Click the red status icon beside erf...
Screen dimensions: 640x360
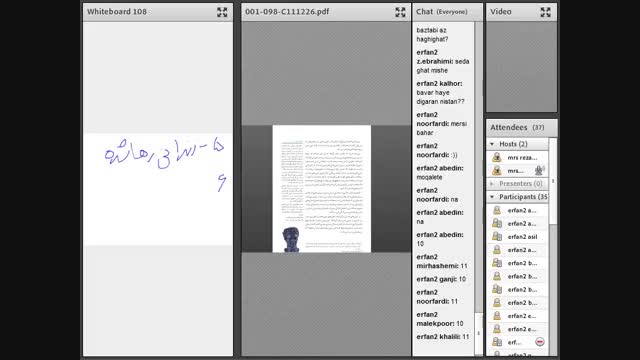click(540, 342)
